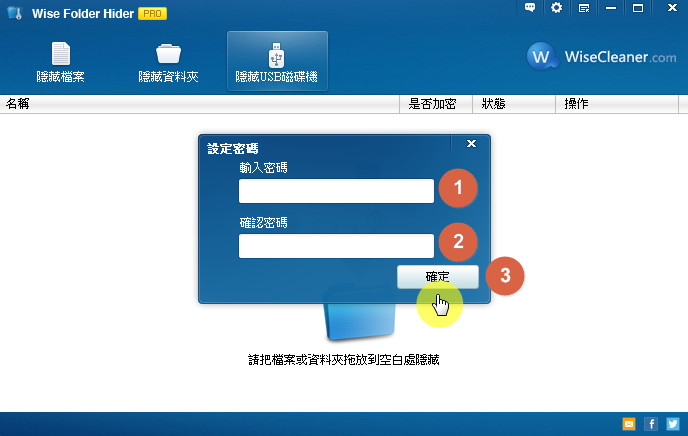Click the Wise Folder Hider app icon

click(11, 14)
